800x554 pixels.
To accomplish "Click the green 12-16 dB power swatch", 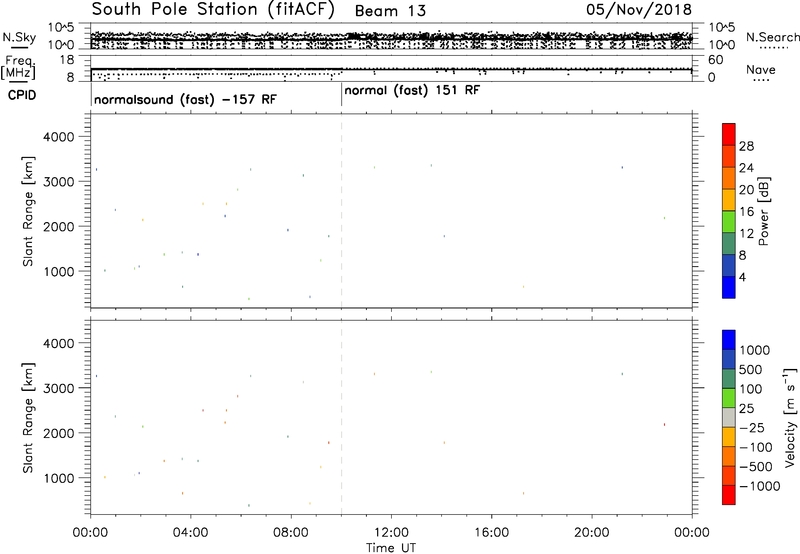I will 729,221.
